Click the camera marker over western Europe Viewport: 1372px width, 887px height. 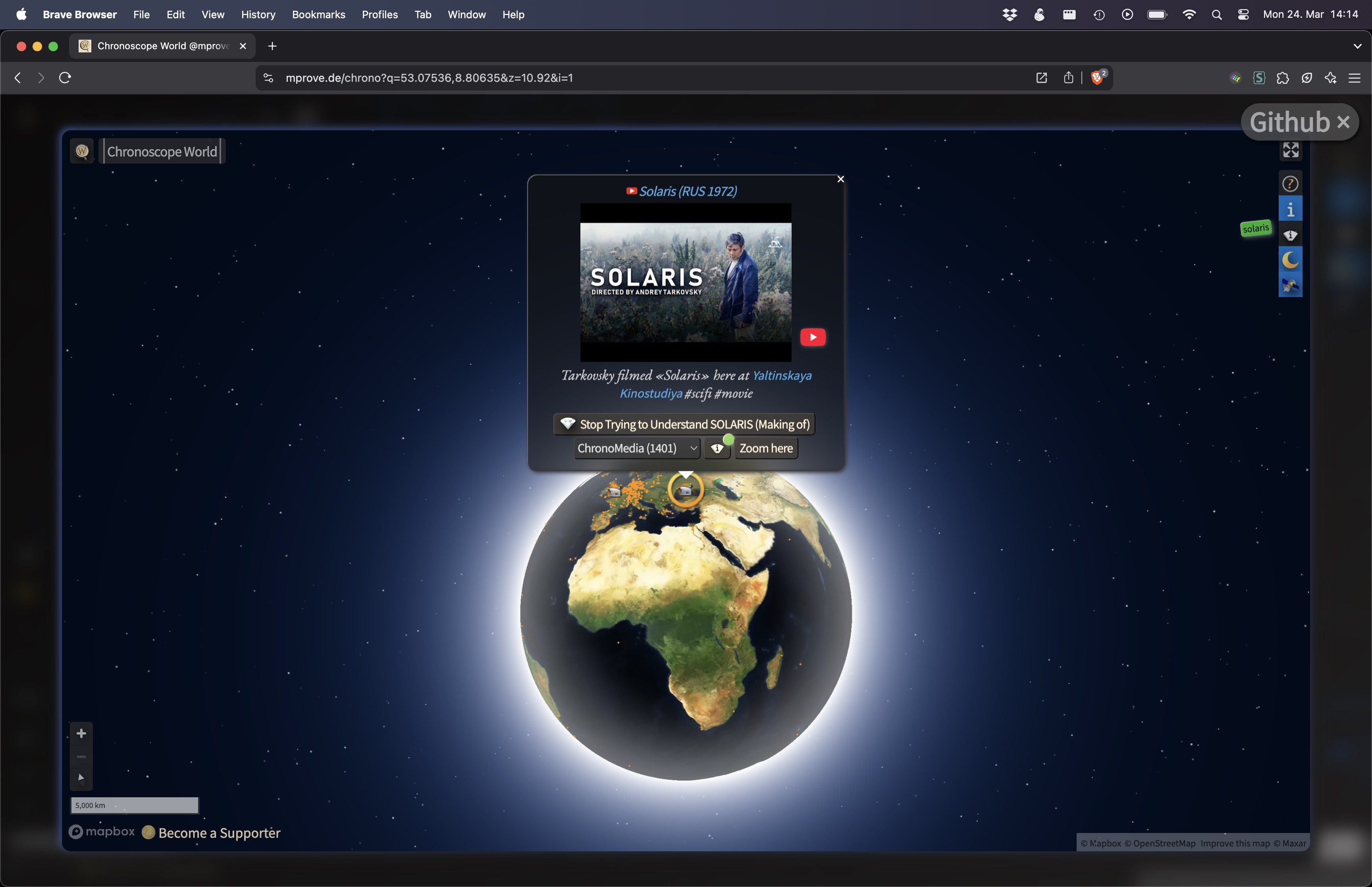click(614, 492)
